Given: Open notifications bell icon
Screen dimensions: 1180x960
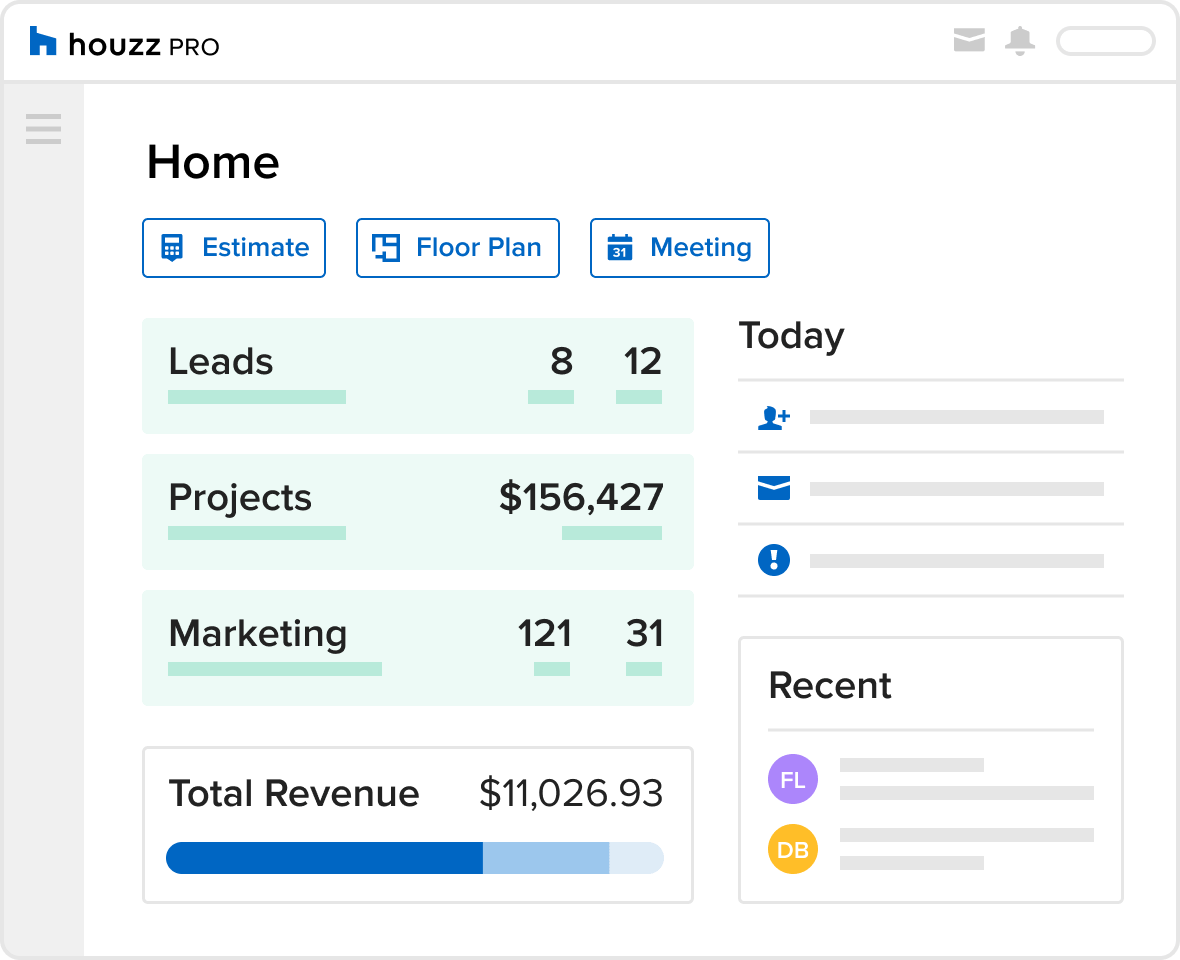Looking at the screenshot, I should coord(1020,41).
